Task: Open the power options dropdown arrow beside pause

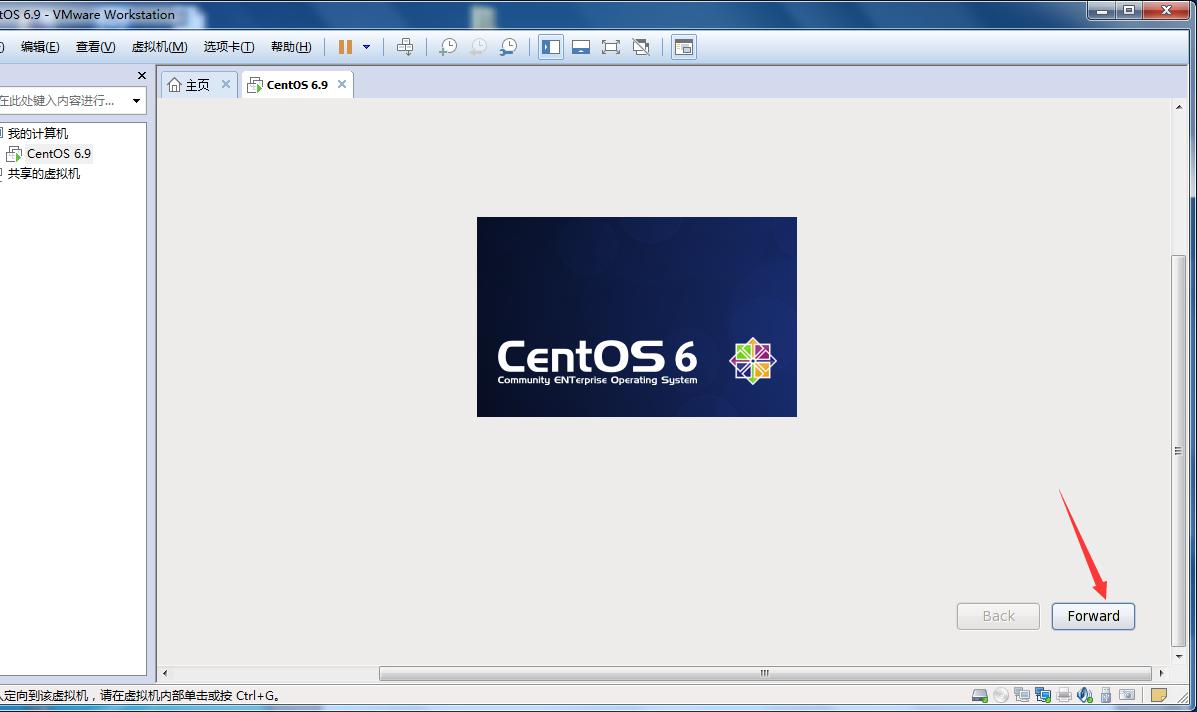Action: 366,47
